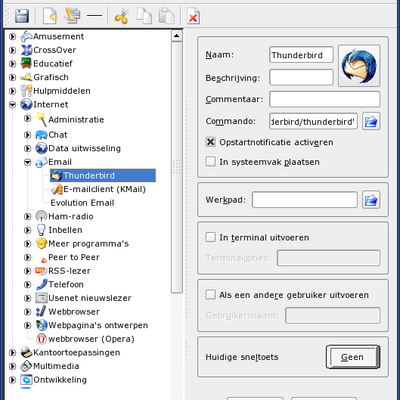Click the Werkpad input field
The width and height of the screenshot is (400, 400).
[x=305, y=200]
